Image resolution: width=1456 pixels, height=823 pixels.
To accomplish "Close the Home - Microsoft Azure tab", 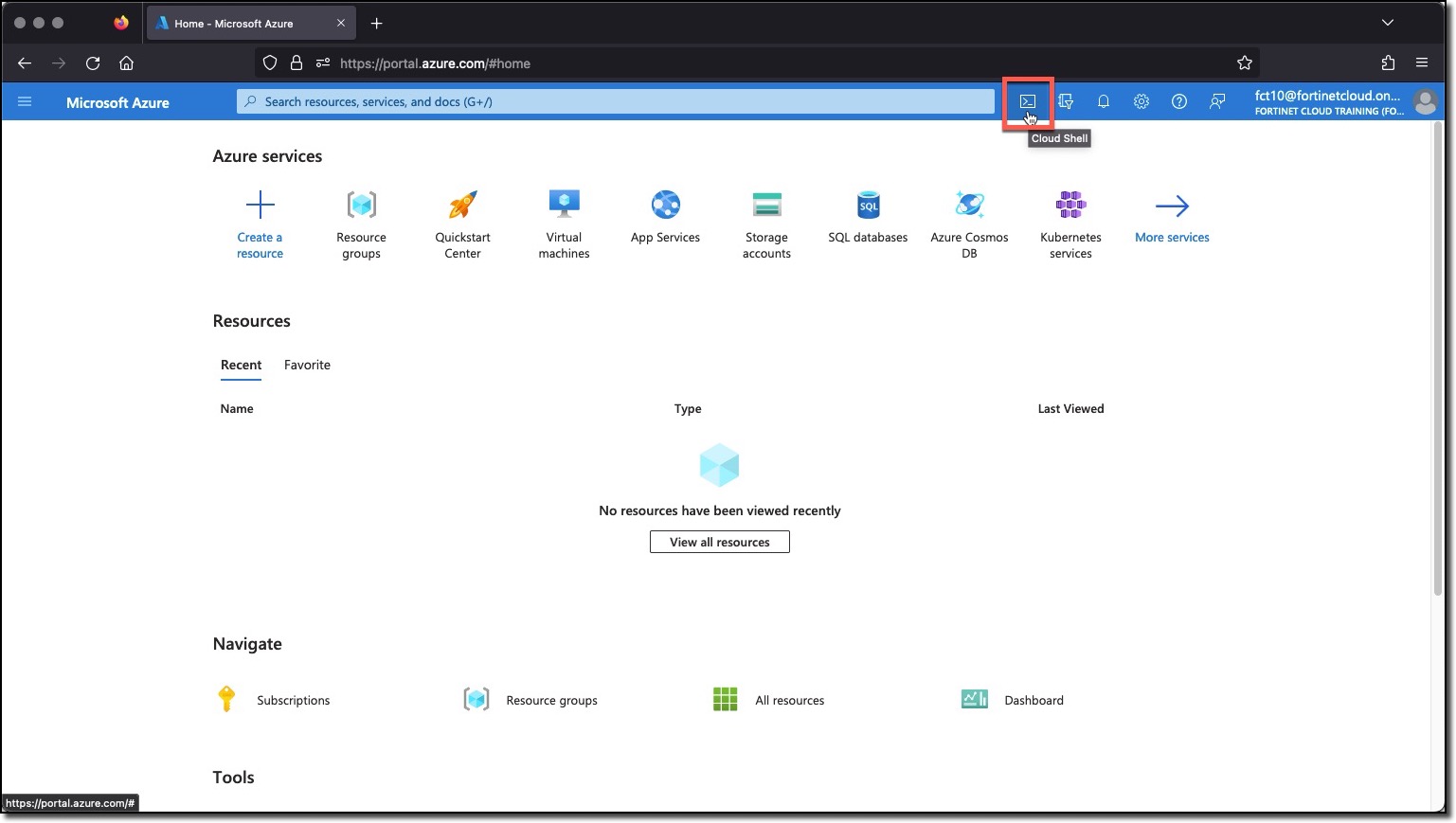I will [341, 23].
